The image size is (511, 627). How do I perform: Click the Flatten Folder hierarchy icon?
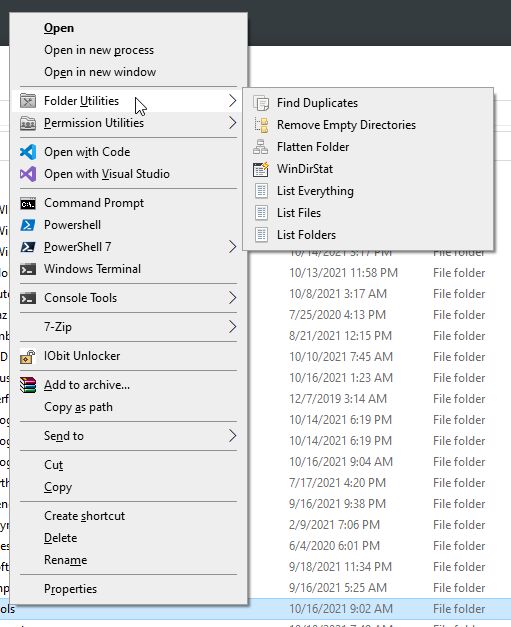click(261, 147)
